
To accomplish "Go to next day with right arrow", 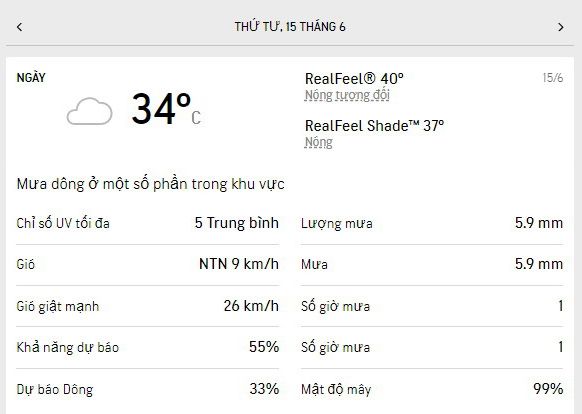I will 561,27.
